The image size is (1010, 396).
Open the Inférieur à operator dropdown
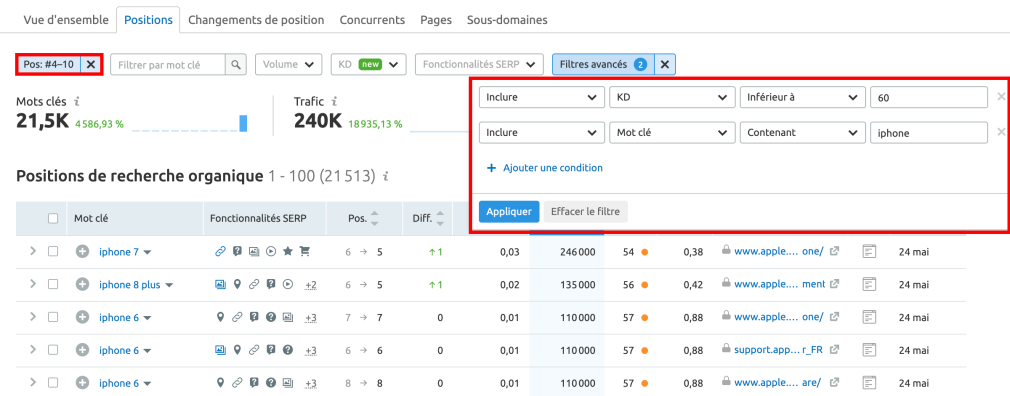[802, 97]
